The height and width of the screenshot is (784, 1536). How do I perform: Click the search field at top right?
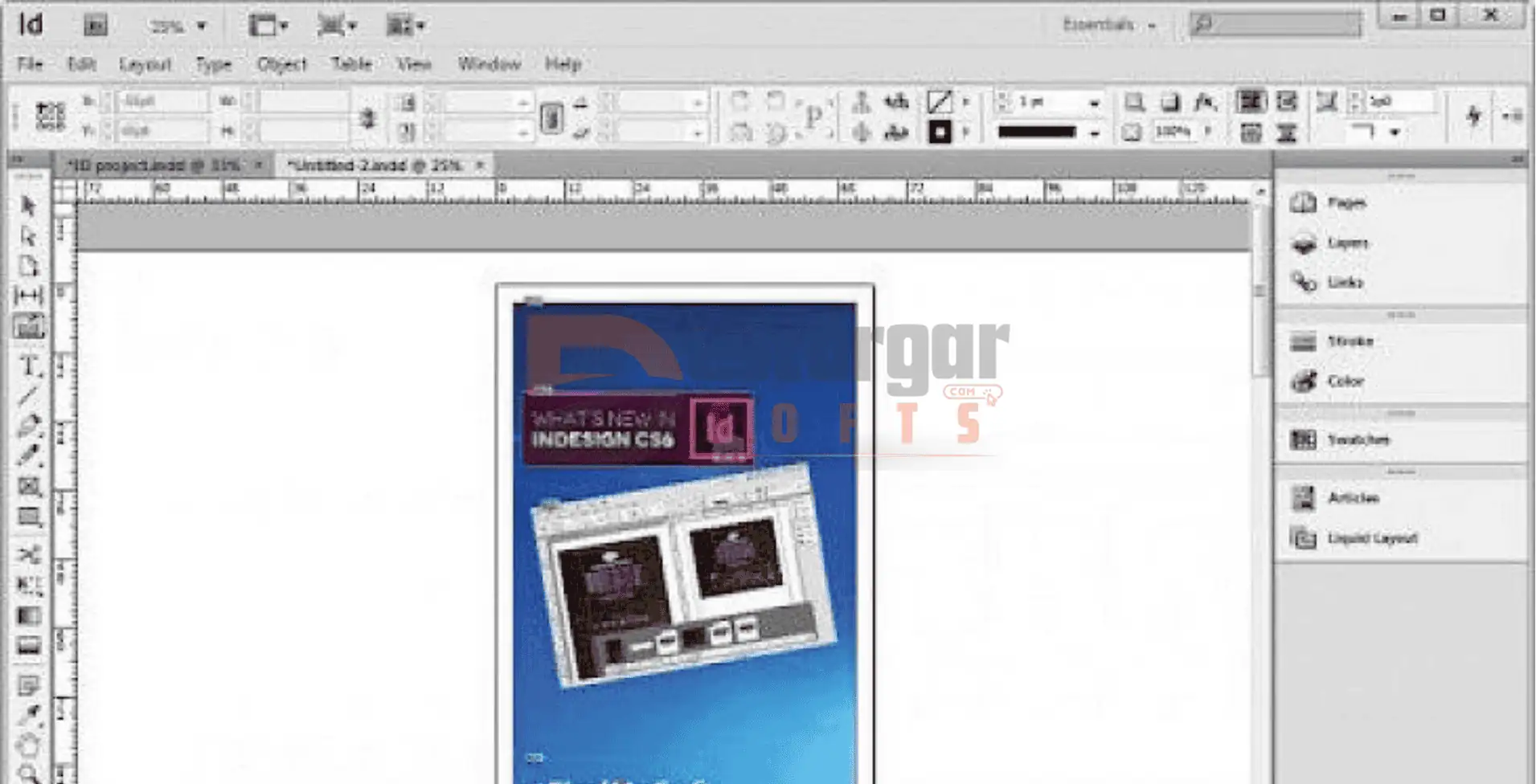(x=1276, y=25)
